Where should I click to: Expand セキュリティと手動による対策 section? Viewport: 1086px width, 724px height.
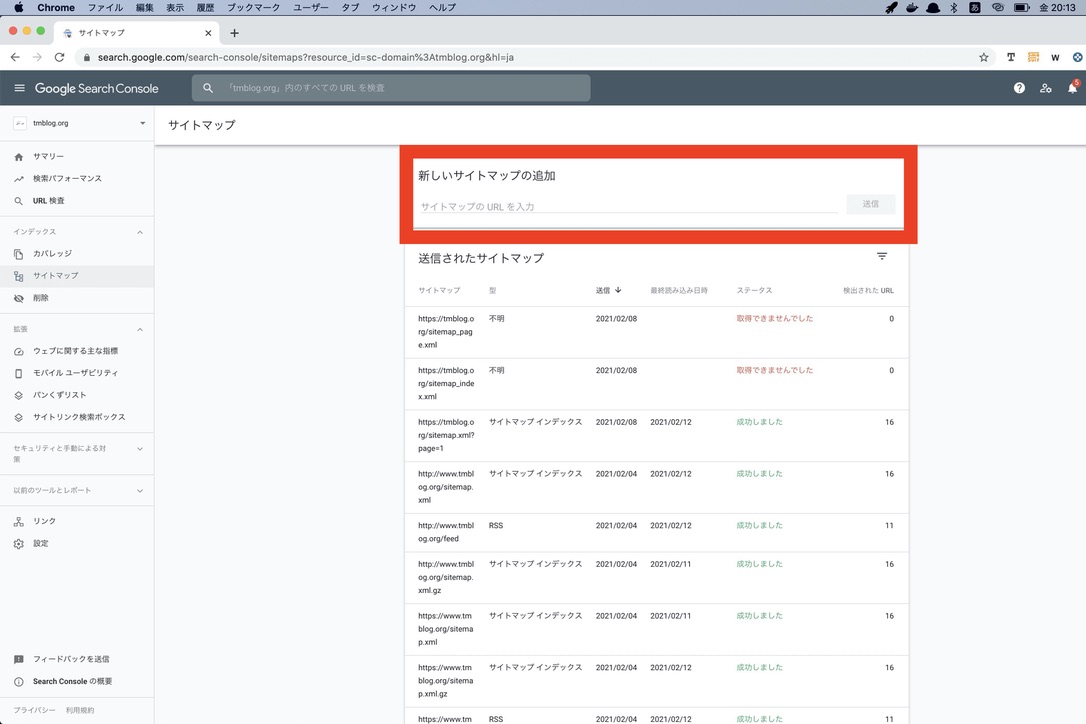[x=140, y=449]
